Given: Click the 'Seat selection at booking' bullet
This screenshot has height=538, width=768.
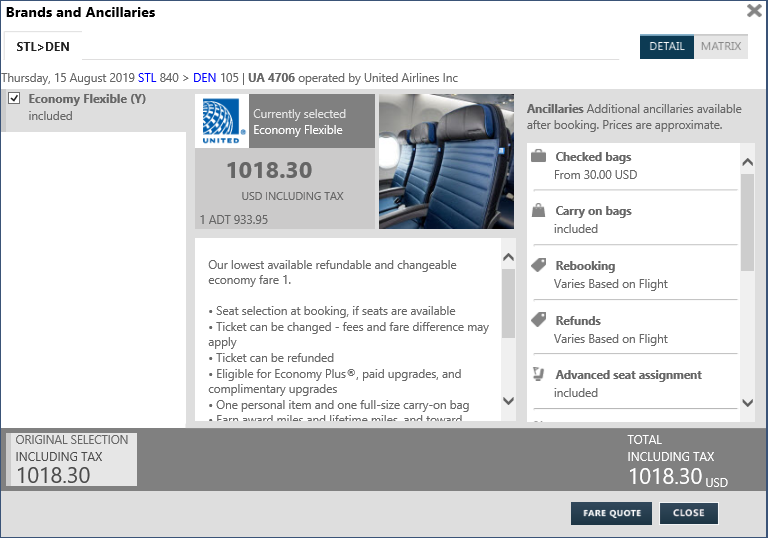Looking at the screenshot, I should (x=332, y=311).
